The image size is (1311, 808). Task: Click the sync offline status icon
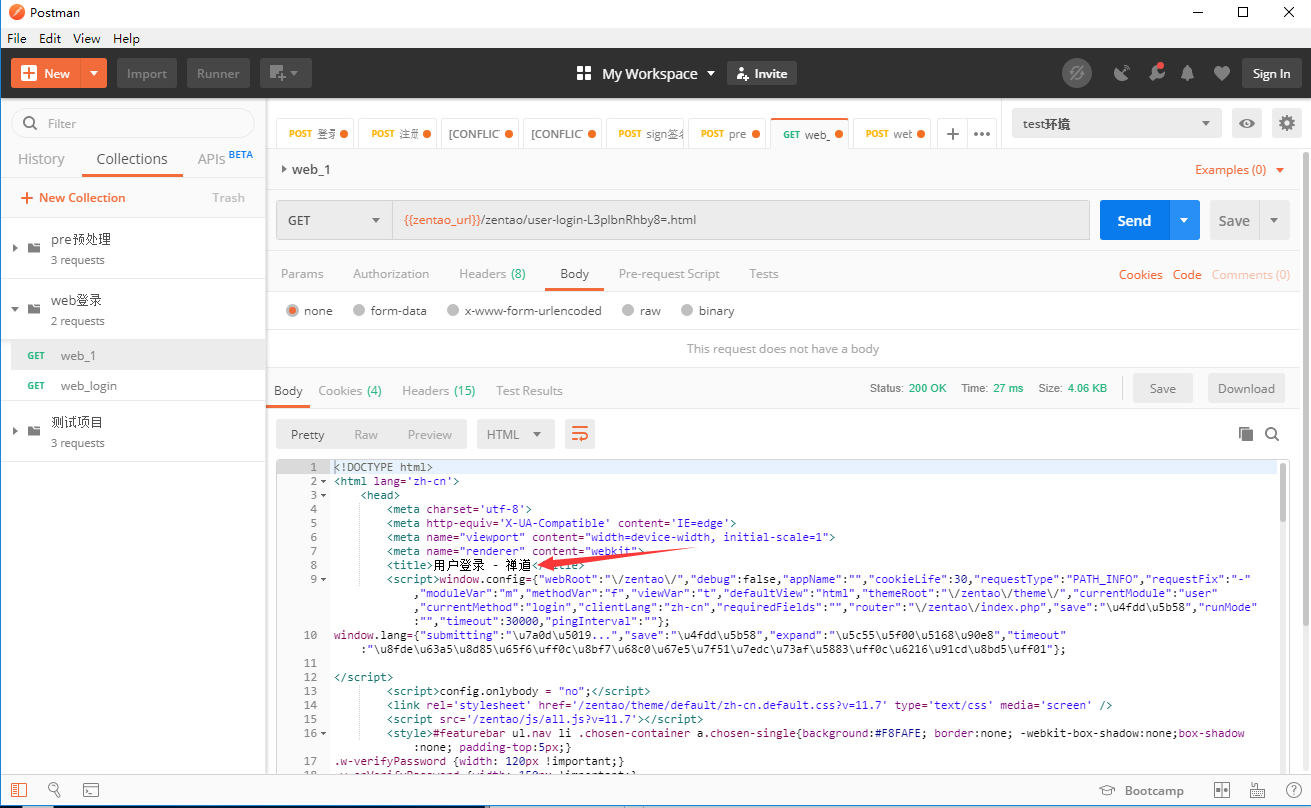(1077, 73)
